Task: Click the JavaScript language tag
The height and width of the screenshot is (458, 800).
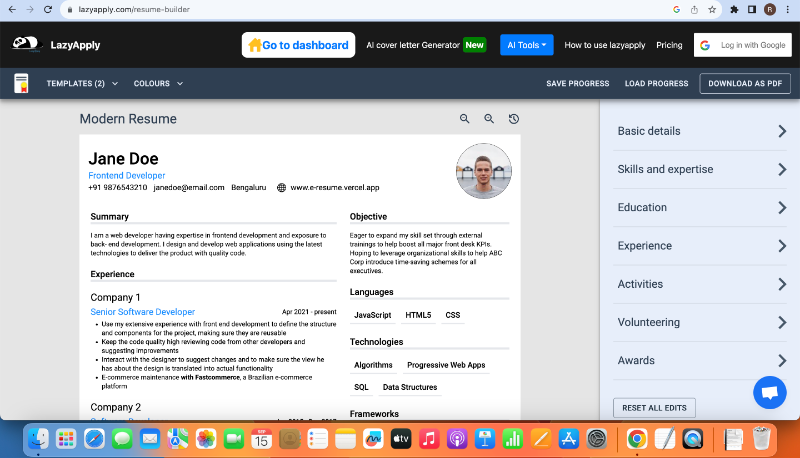Action: tap(372, 315)
